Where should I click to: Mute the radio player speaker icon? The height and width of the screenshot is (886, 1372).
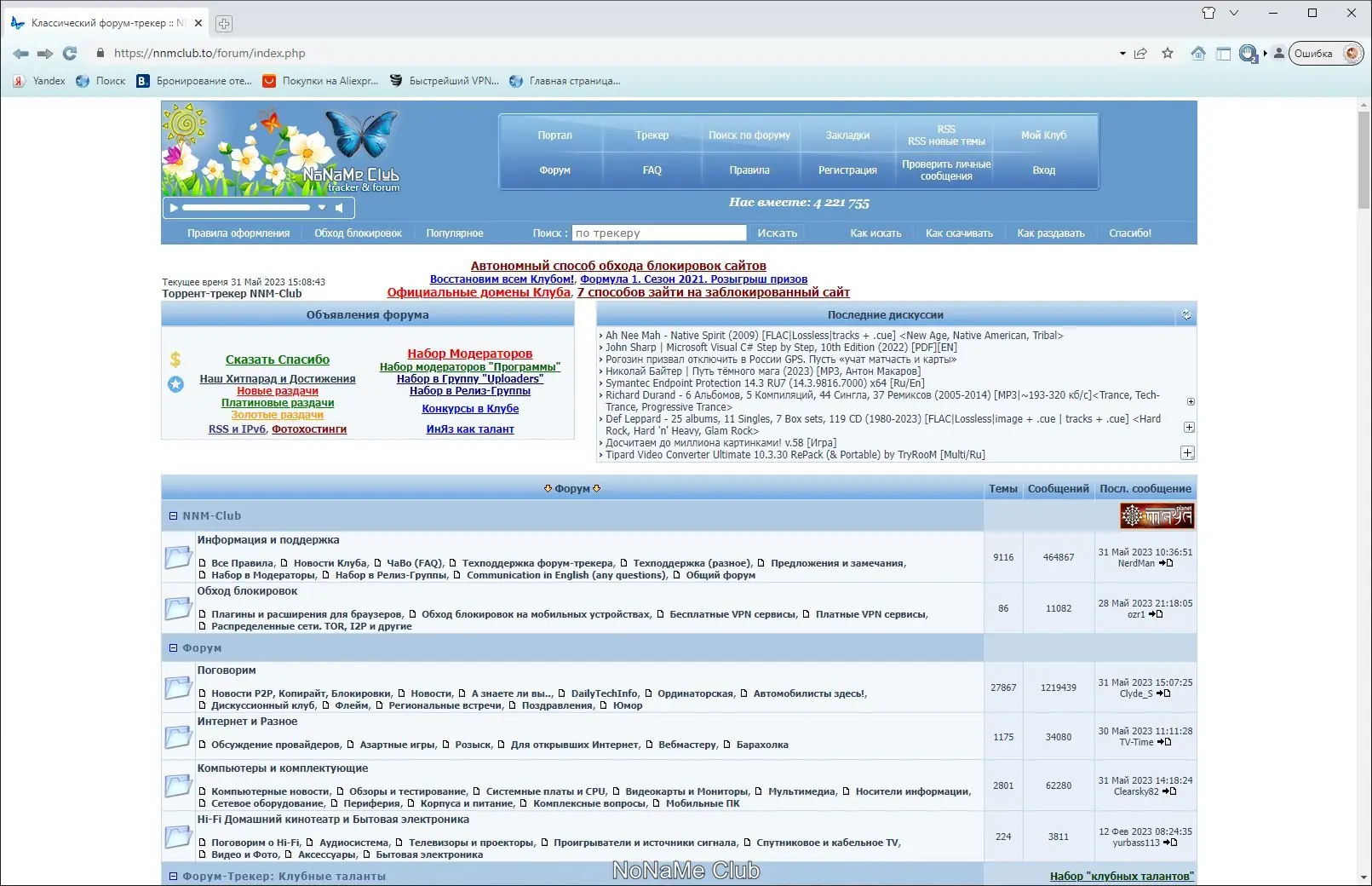[x=339, y=207]
